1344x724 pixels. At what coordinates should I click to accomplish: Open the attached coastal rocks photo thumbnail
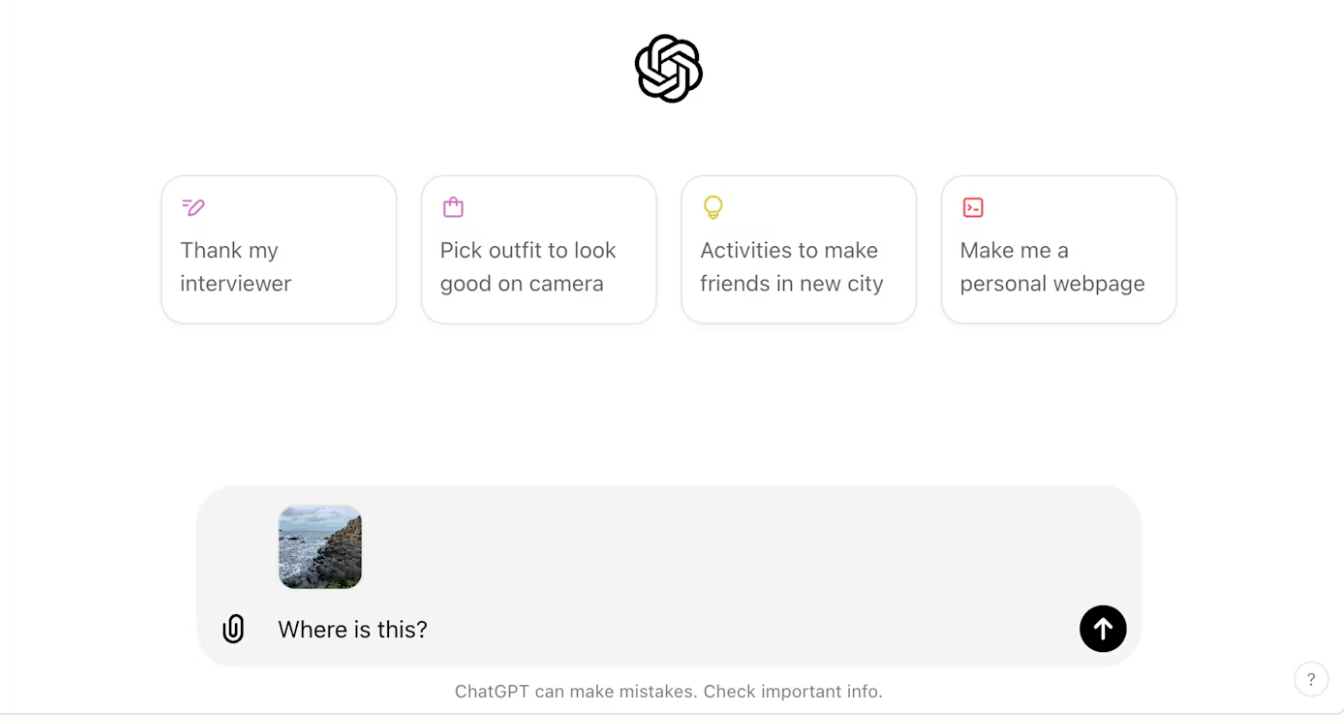pos(320,547)
